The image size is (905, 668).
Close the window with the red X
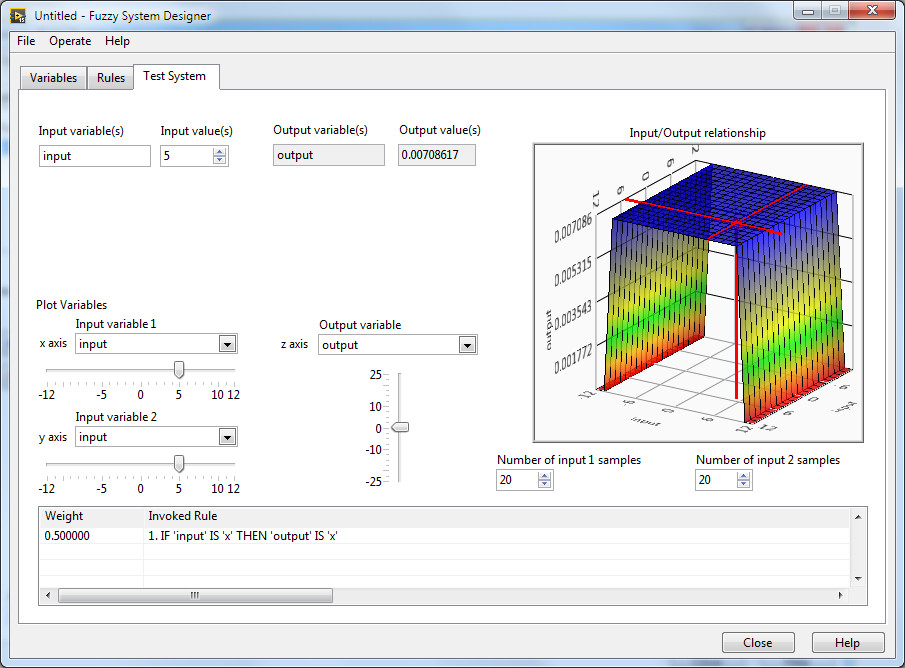click(x=872, y=11)
